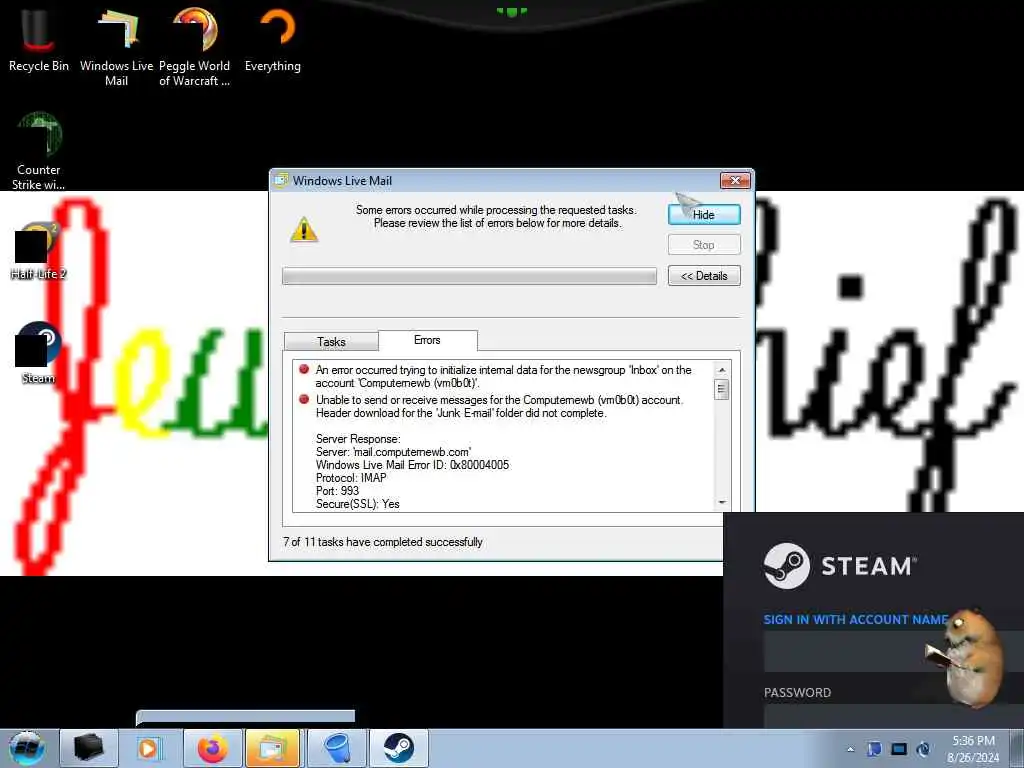The height and width of the screenshot is (768, 1024).
Task: Click the error list scroll up arrow
Action: [722, 370]
